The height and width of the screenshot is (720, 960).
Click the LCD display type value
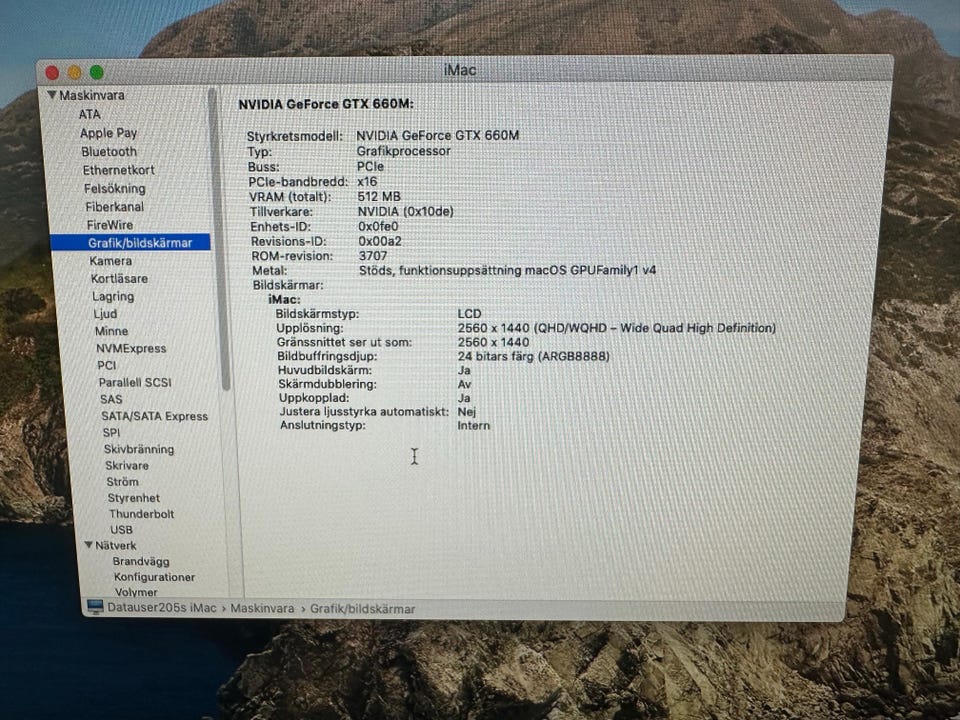469,313
